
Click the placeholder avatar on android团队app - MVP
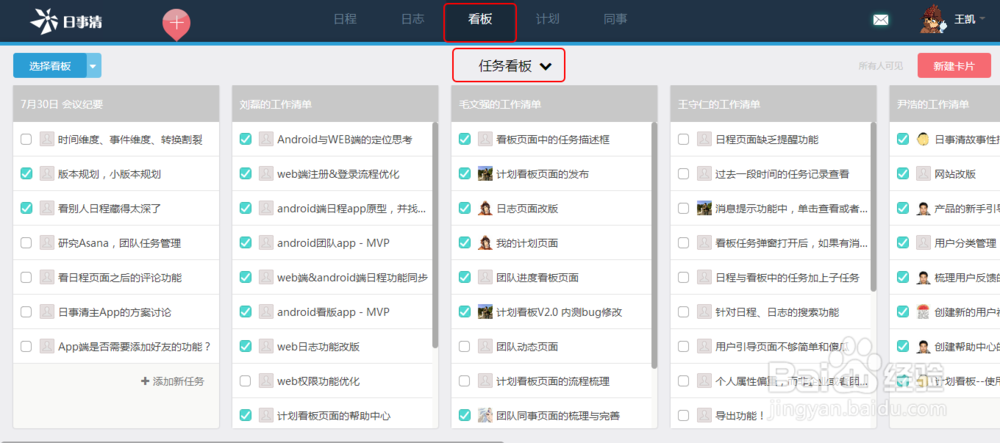tap(266, 242)
